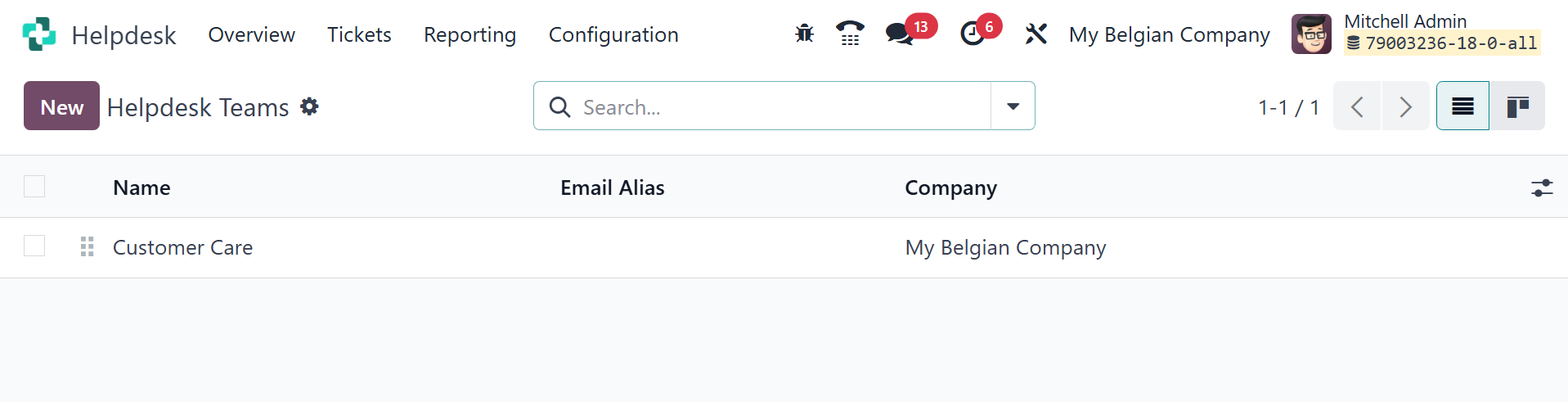Open the activities clock icon
Viewport: 1568px width, 402px height.
pos(972,34)
